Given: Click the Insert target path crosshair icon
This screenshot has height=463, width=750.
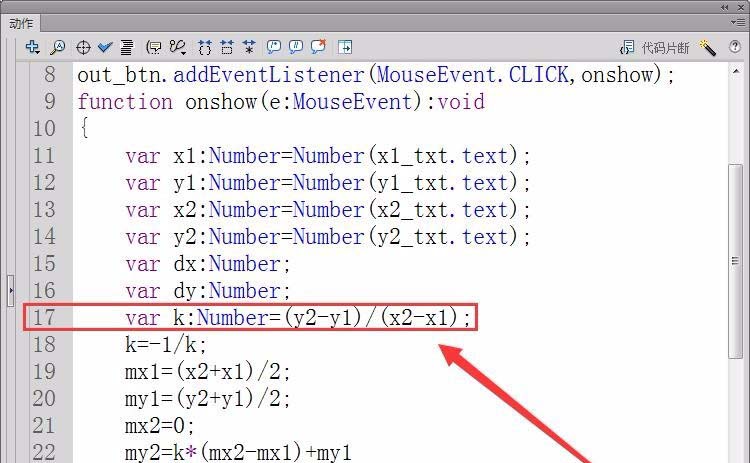Looking at the screenshot, I should 83,47.
